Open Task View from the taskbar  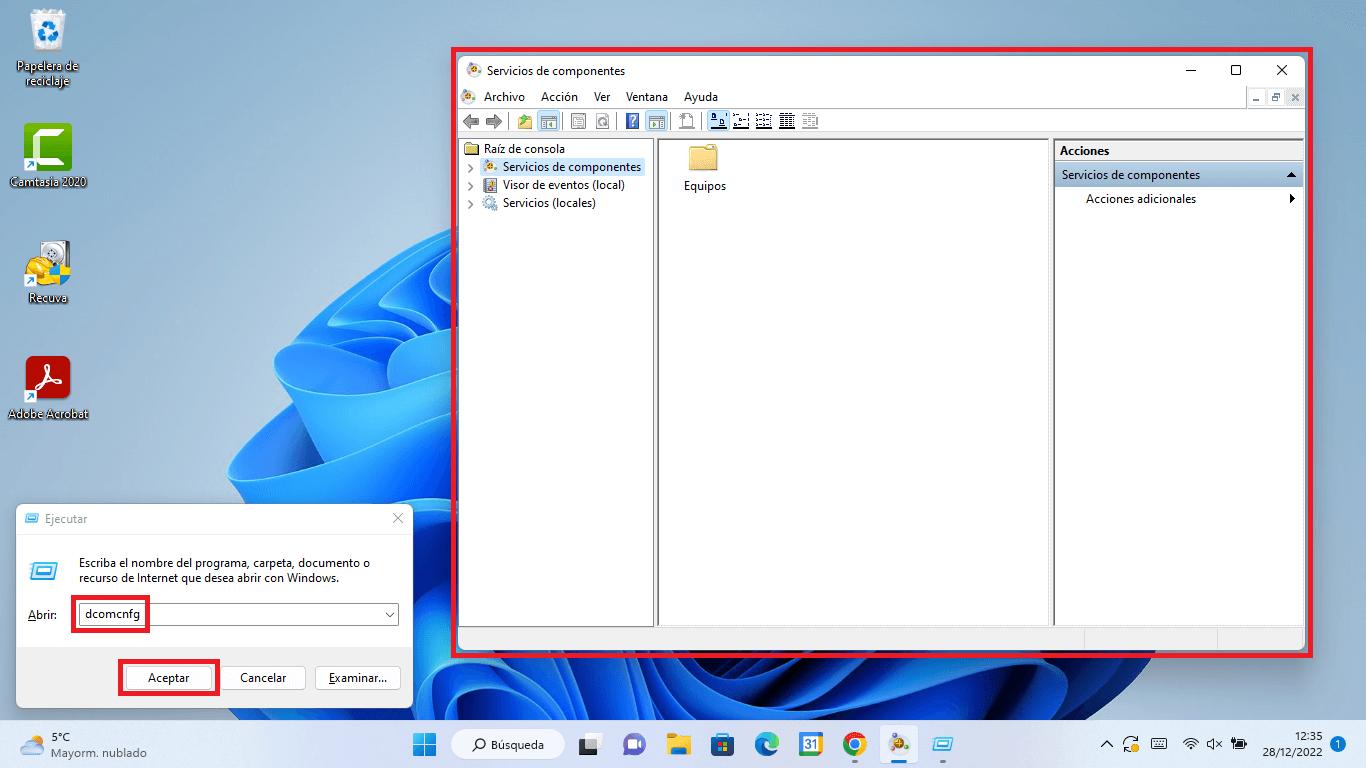point(590,744)
